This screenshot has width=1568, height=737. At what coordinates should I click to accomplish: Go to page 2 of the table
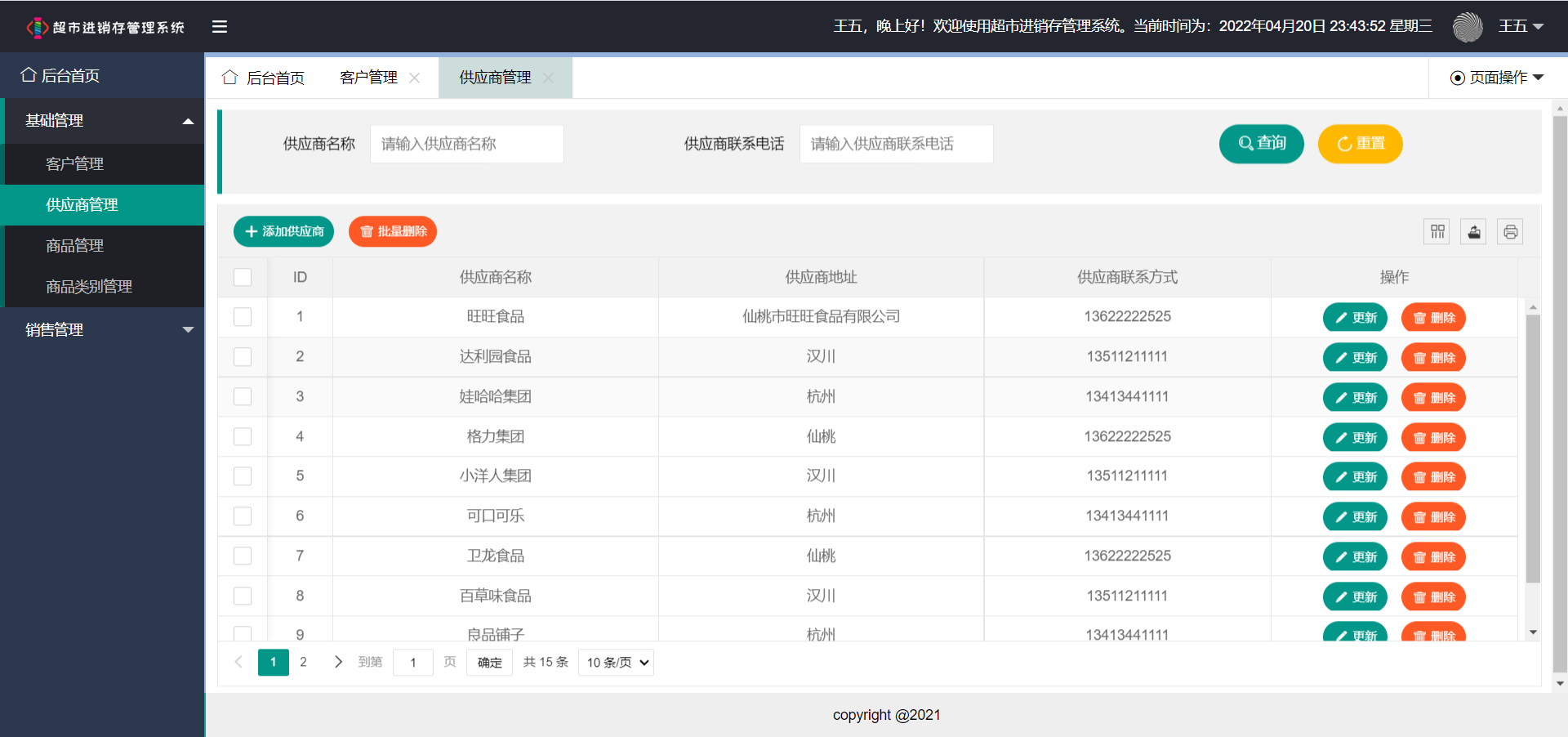point(303,662)
